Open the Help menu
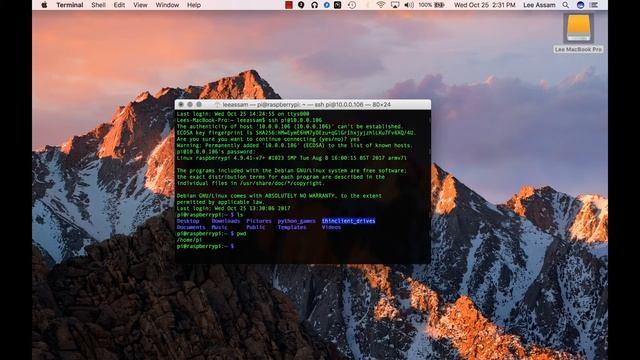The image size is (640, 360). coord(194,5)
